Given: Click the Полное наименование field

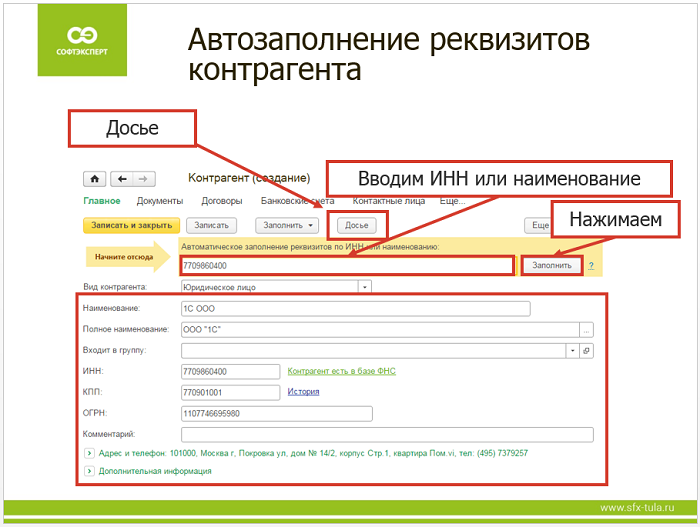Looking at the screenshot, I should click(x=380, y=330).
